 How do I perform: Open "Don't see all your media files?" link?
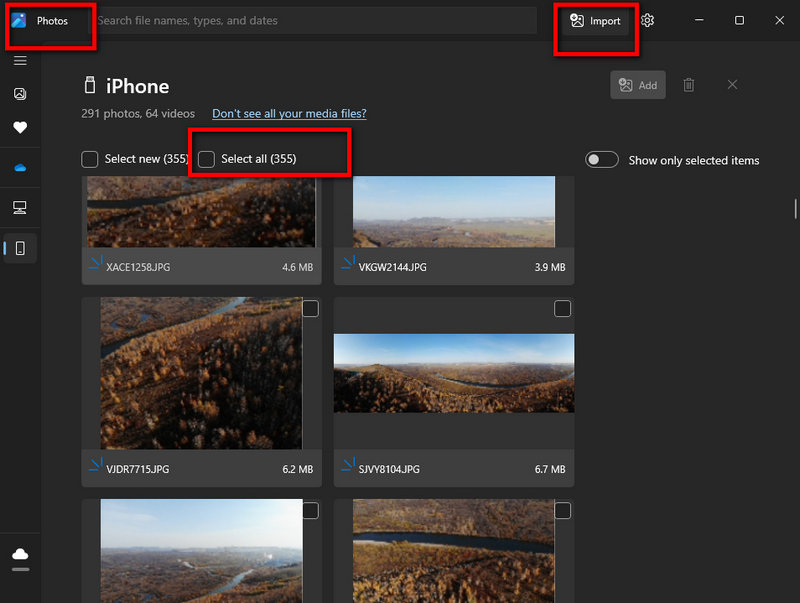point(289,113)
